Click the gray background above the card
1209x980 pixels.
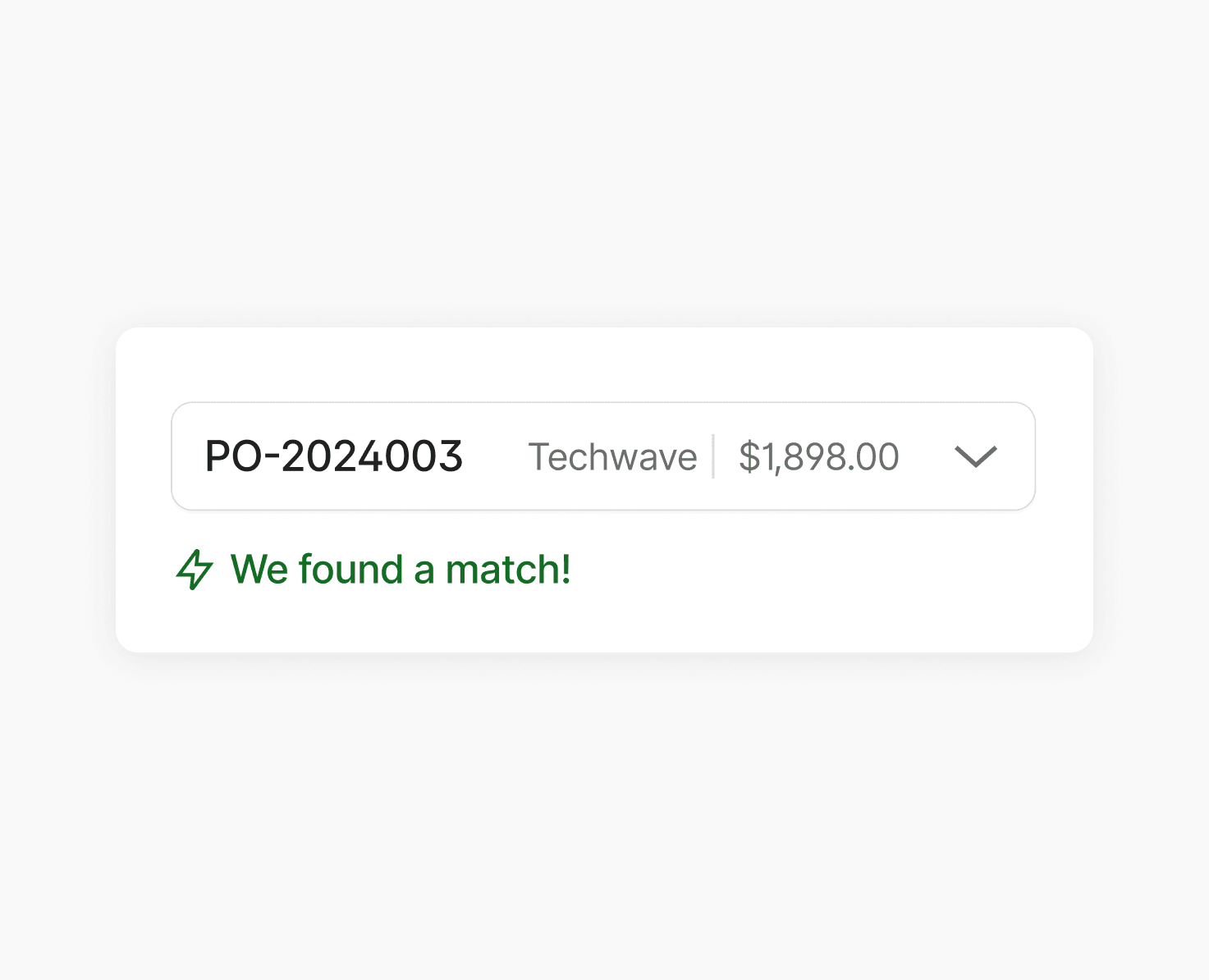click(604, 164)
